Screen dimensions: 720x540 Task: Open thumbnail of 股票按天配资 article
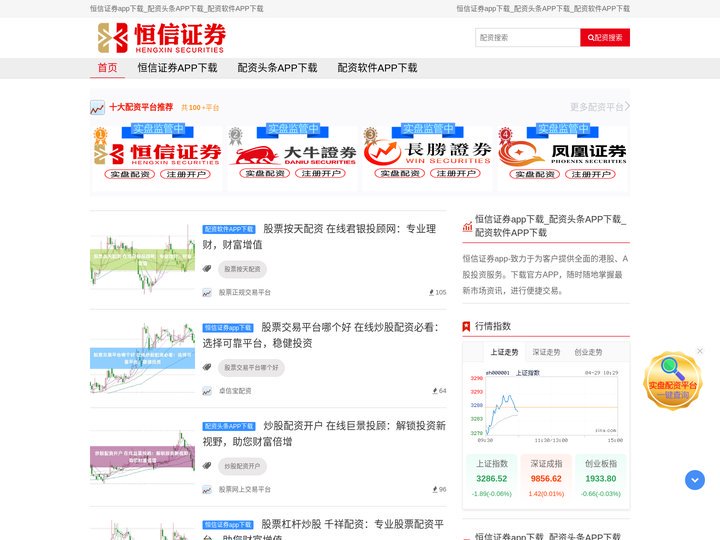(x=142, y=258)
